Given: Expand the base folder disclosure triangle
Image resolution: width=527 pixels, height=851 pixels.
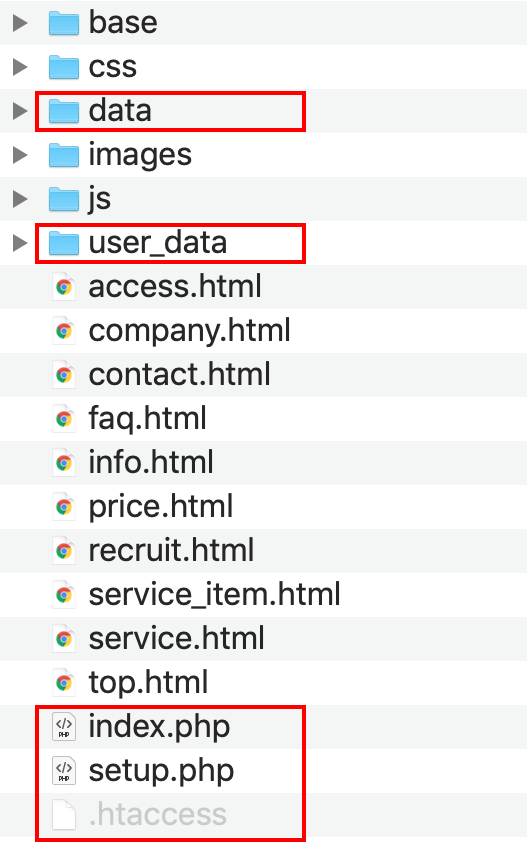Looking at the screenshot, I should coord(20,23).
